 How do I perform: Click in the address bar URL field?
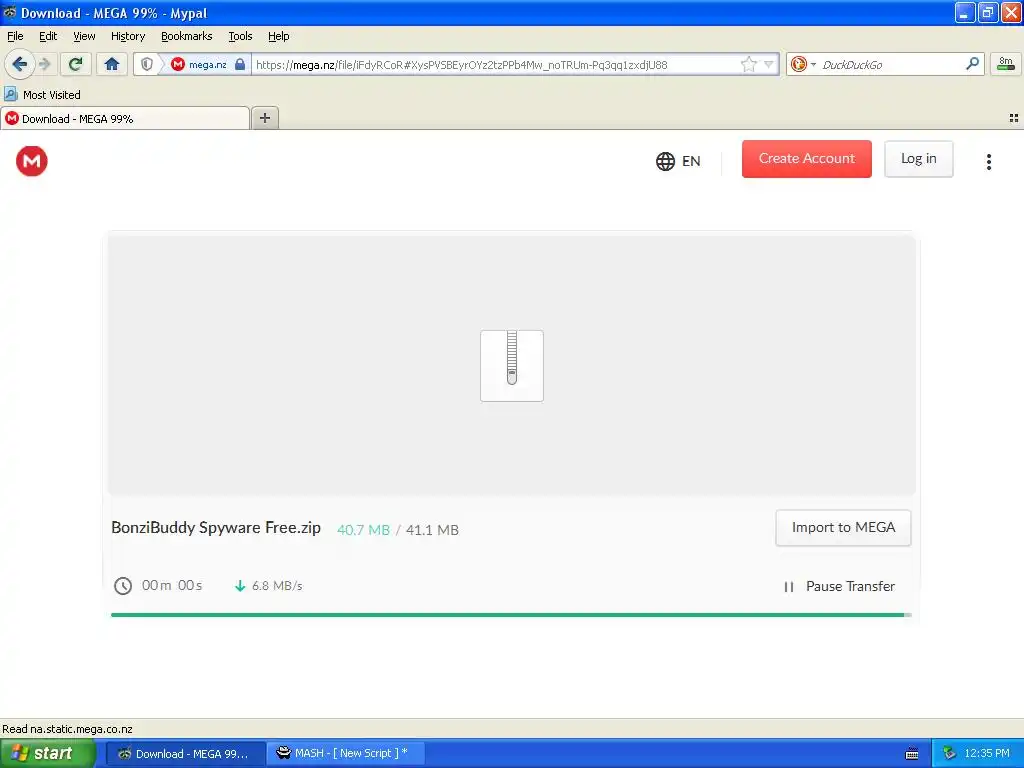[x=496, y=64]
